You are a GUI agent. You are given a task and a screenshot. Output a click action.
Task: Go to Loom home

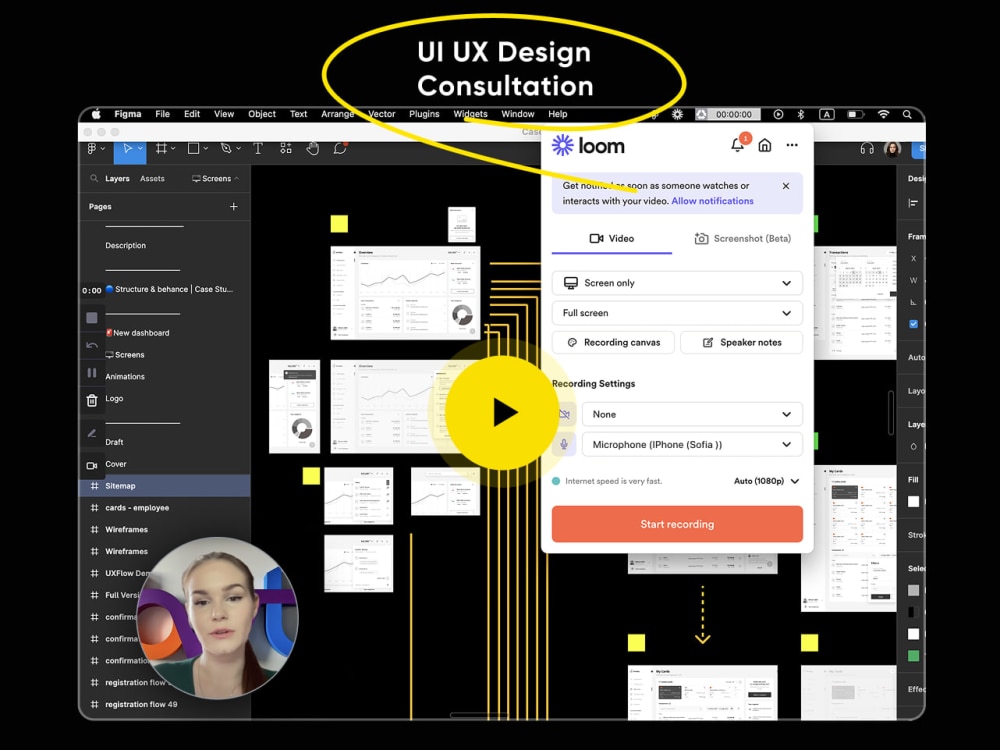[765, 145]
